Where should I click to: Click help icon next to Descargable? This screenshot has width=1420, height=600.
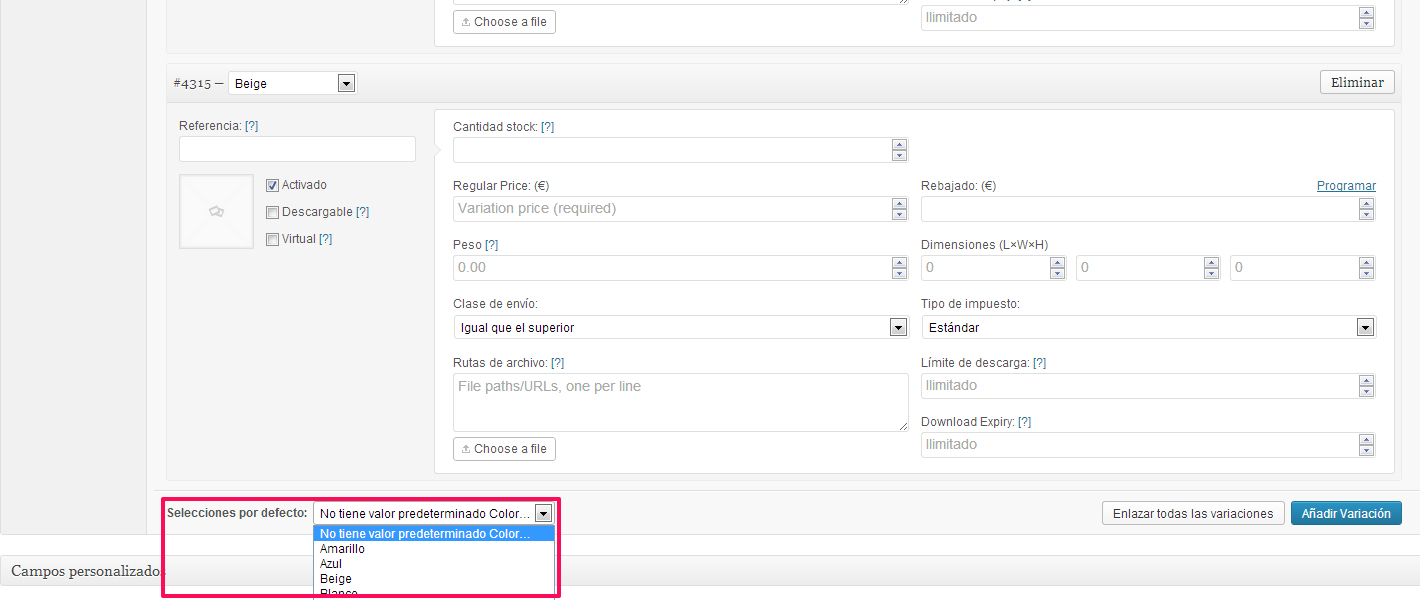362,212
